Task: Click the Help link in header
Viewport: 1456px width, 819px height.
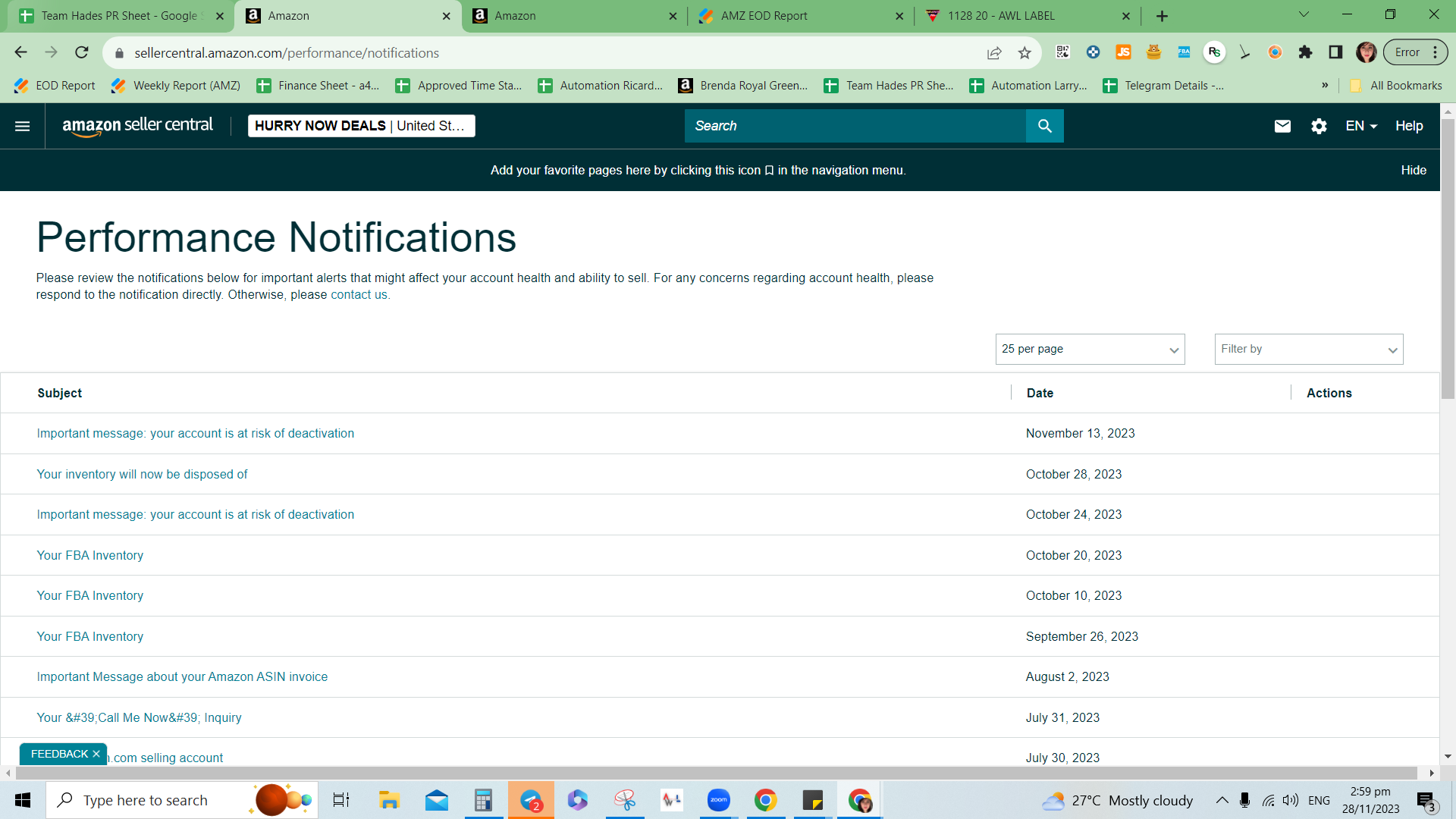Action: pos(1409,126)
